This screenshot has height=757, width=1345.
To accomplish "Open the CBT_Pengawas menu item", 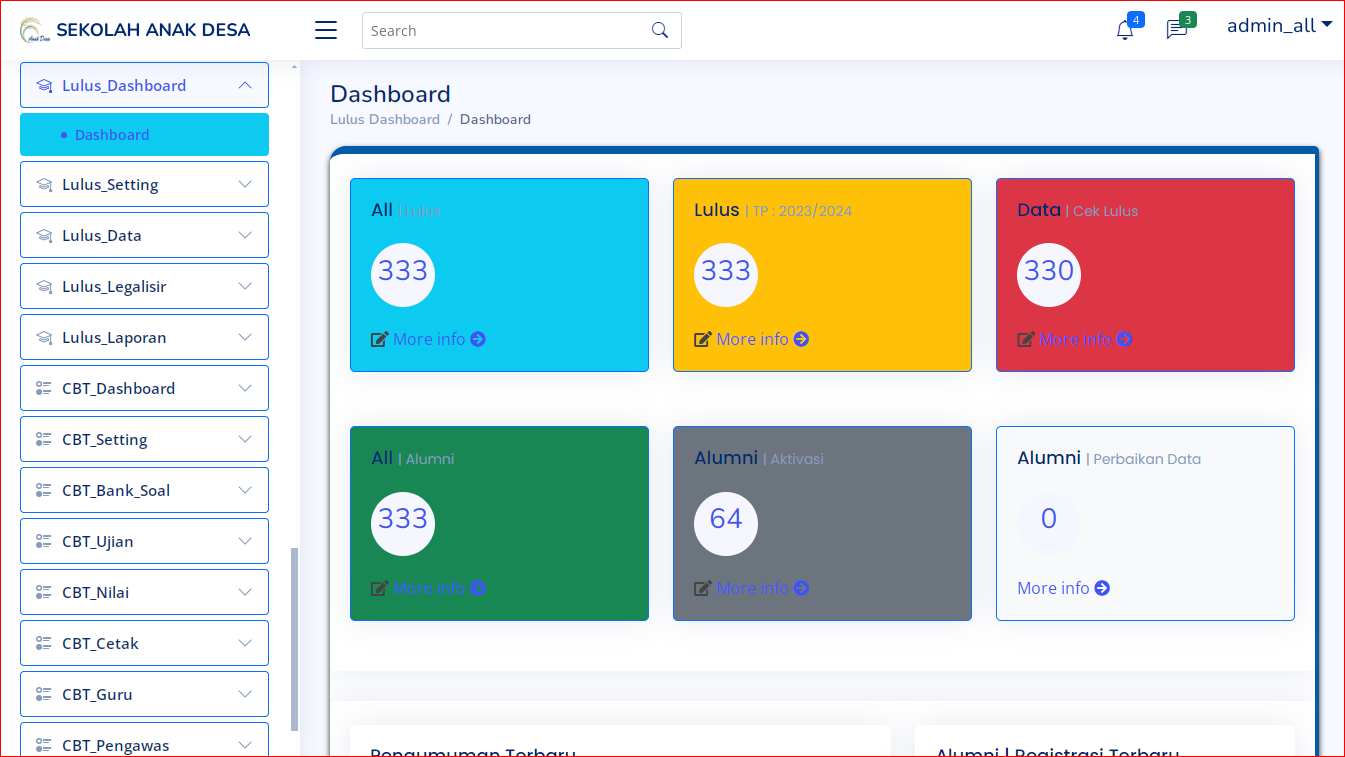I will pos(144,740).
